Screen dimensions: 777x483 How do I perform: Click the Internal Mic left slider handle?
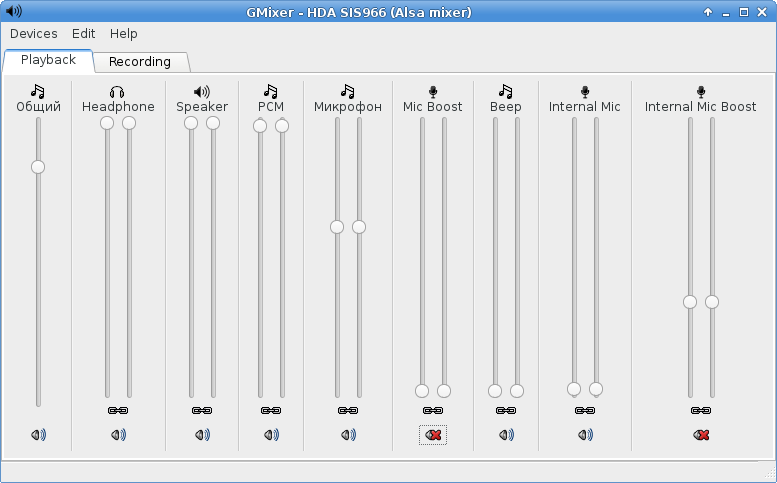pyautogui.click(x=574, y=389)
